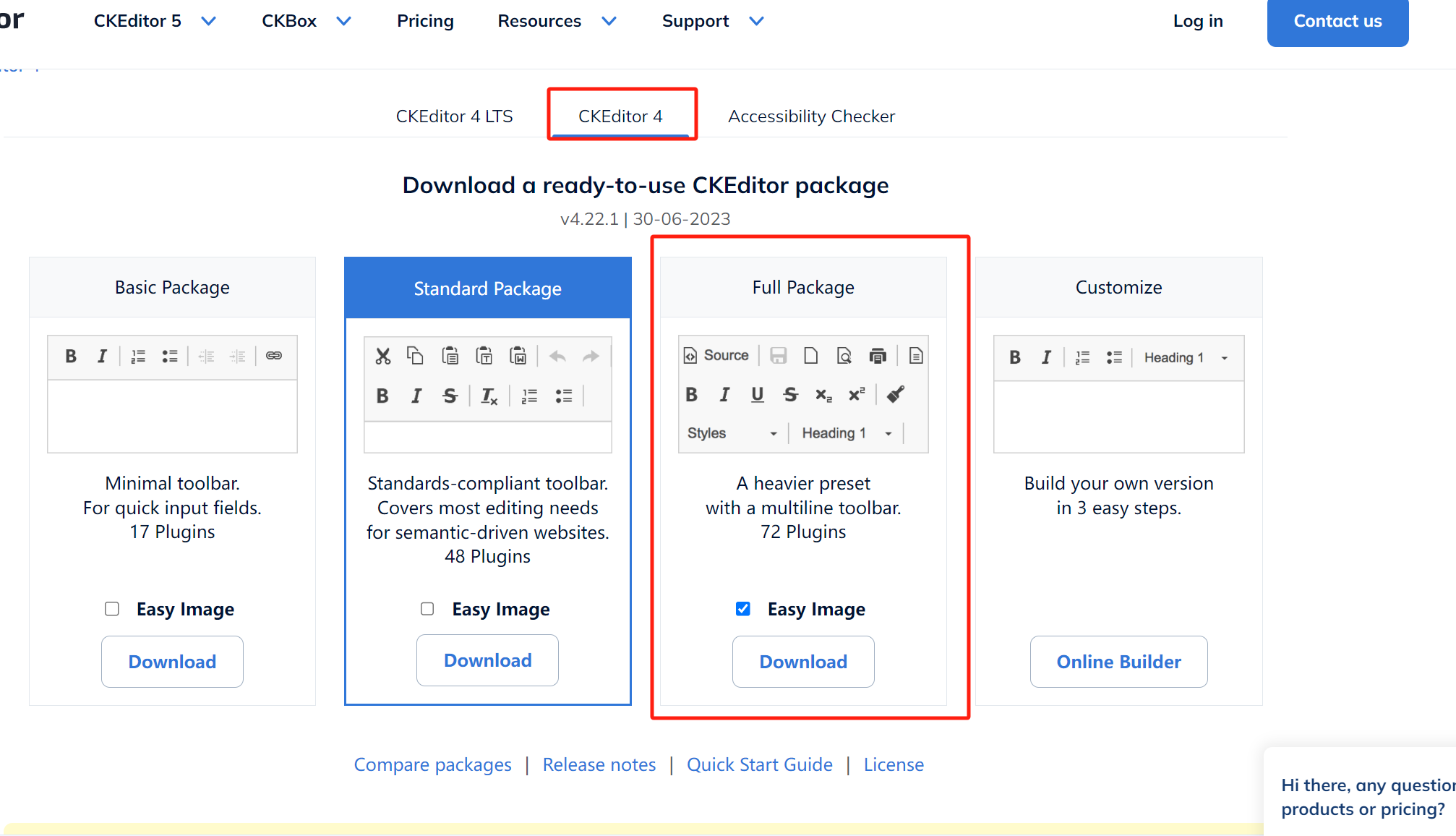1456x836 pixels.
Task: Click the Strikethrough icon in Standard Package
Action: point(450,396)
